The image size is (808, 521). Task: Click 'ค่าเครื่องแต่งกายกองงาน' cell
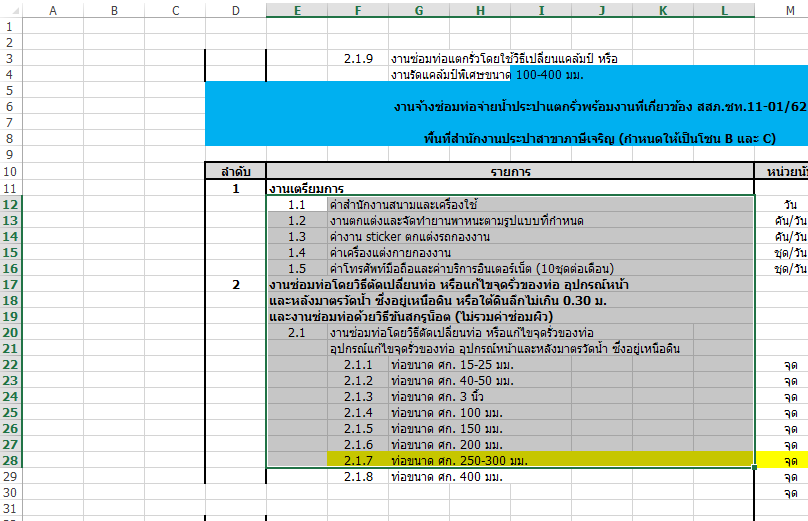pos(540,253)
